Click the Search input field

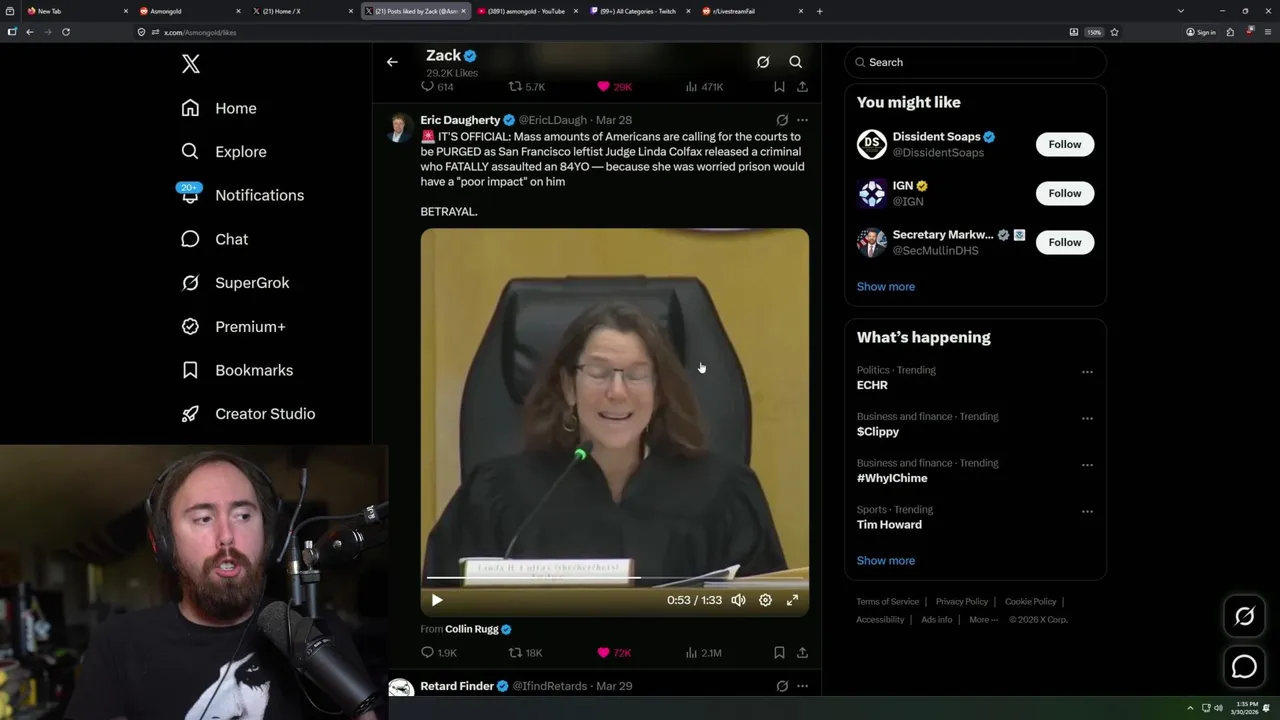(976, 62)
